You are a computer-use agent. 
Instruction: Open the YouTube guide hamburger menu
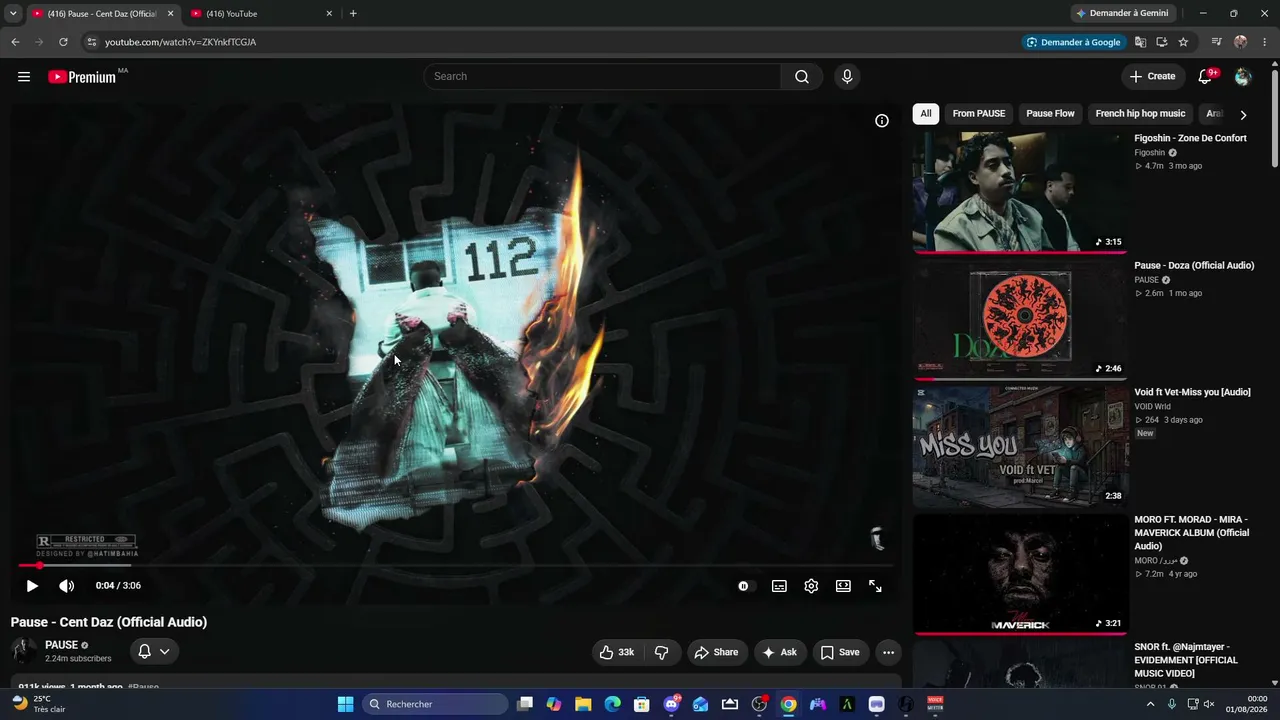pos(24,77)
